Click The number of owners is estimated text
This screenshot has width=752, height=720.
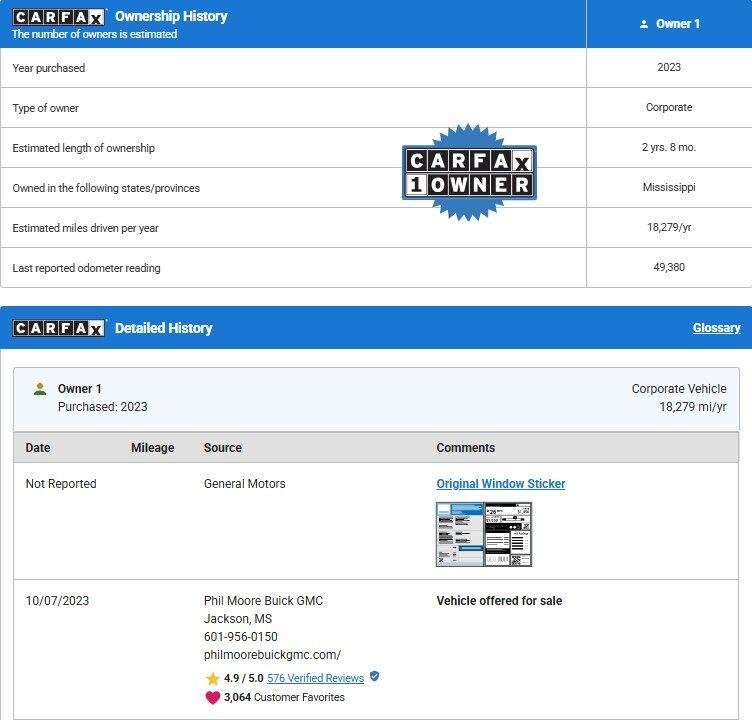click(94, 34)
